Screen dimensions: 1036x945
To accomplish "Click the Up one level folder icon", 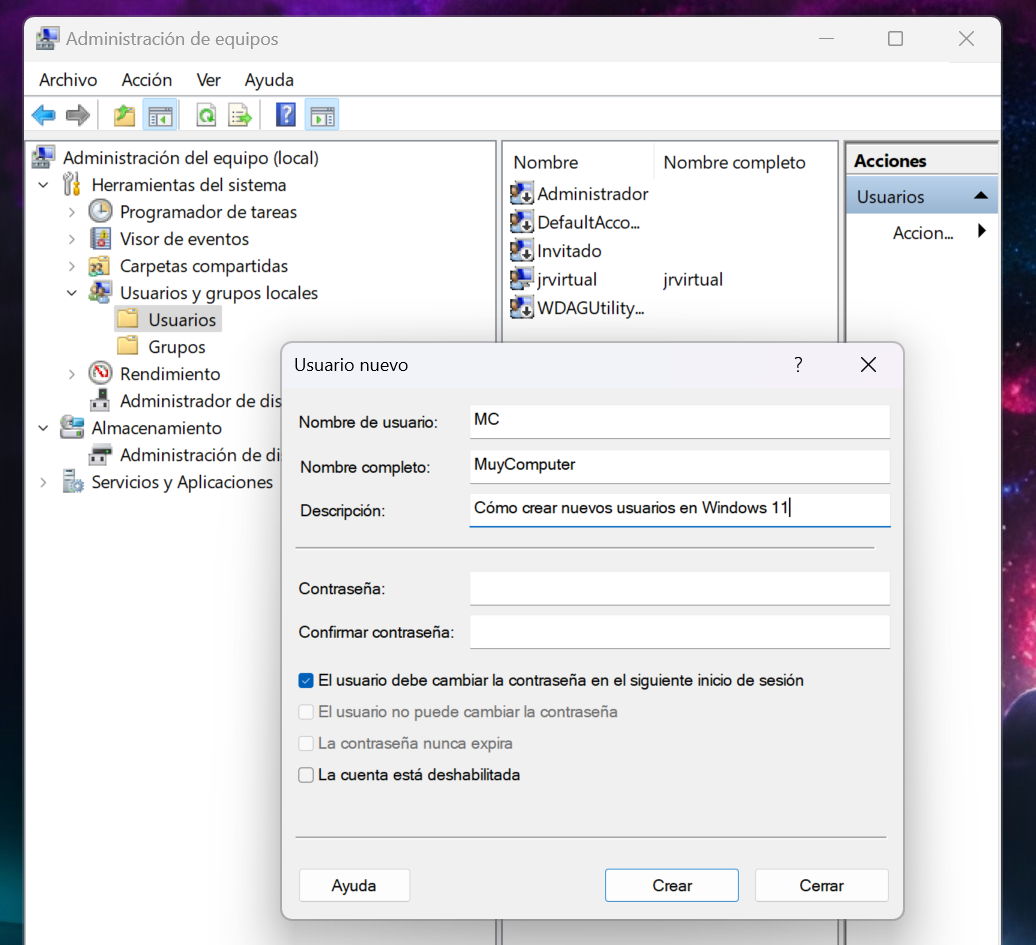I will [124, 115].
